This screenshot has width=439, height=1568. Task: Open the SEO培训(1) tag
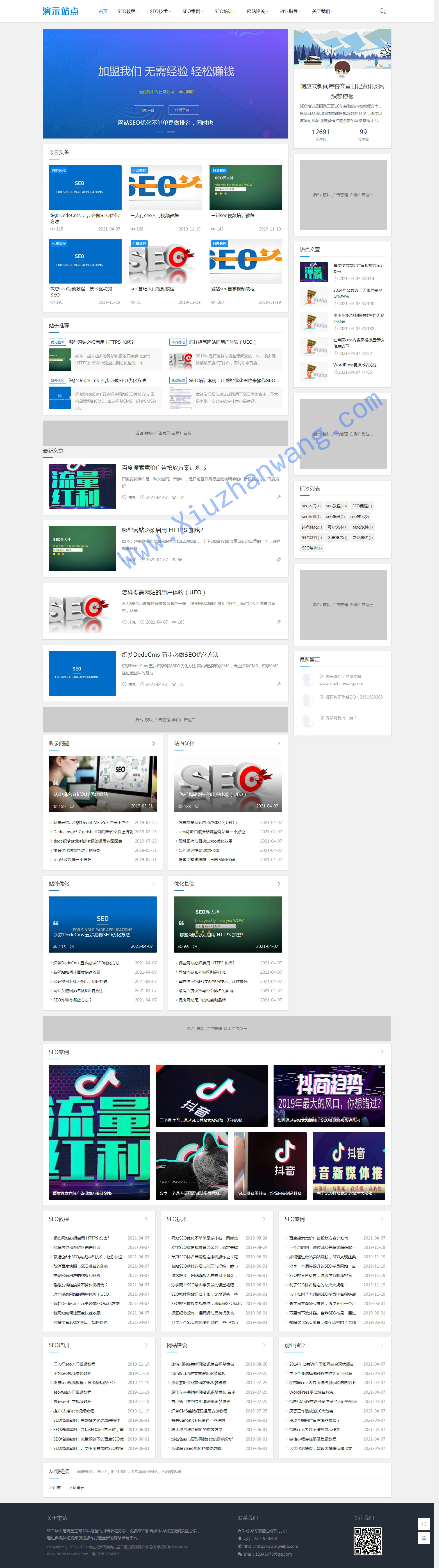[312, 548]
